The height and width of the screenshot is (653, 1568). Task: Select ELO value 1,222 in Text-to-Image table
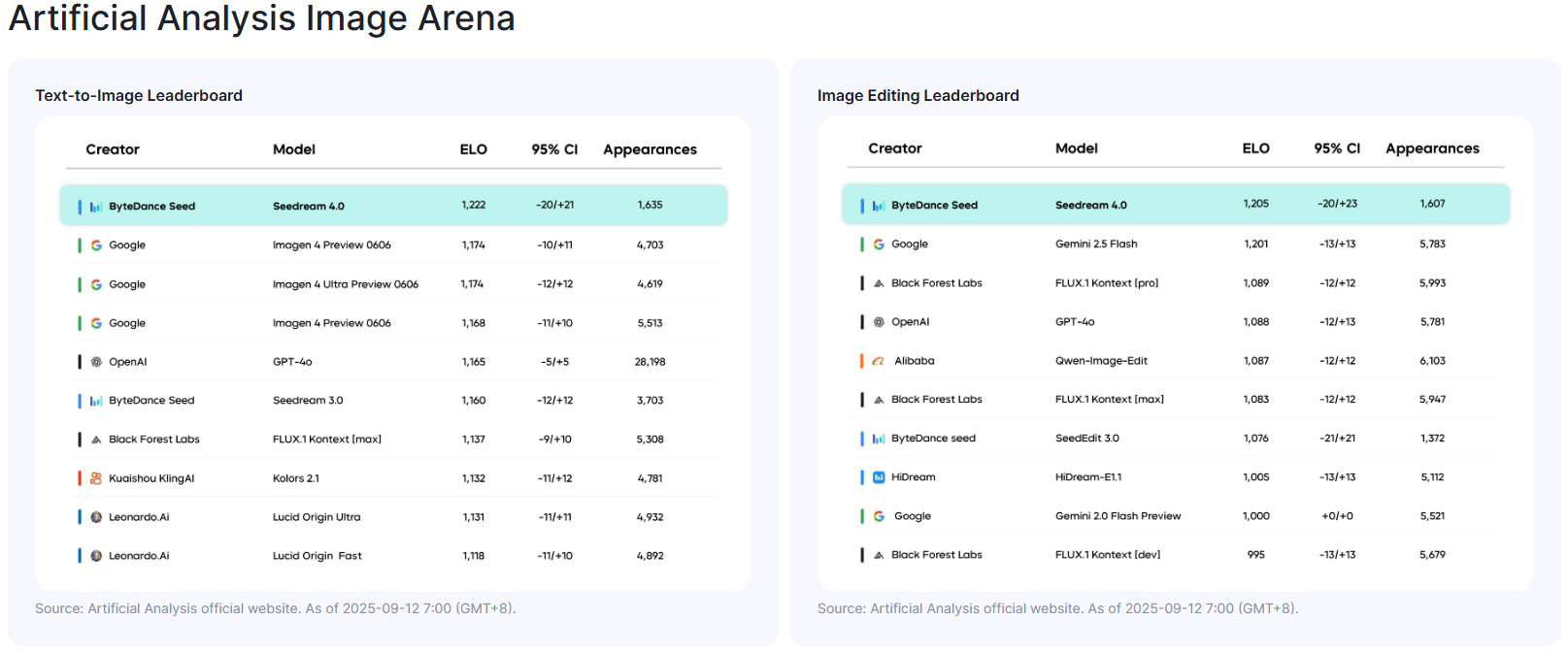pos(474,206)
